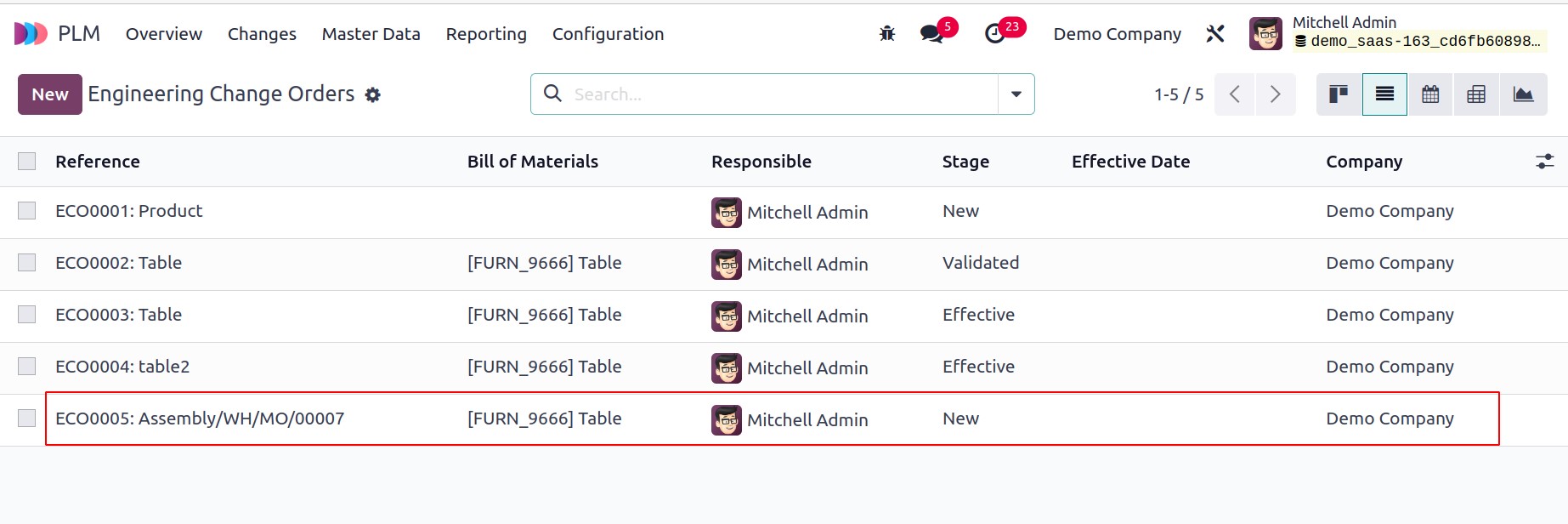Open gear settings beside Engineering Change Orders
Viewport: 1568px width, 524px height.
[372, 95]
